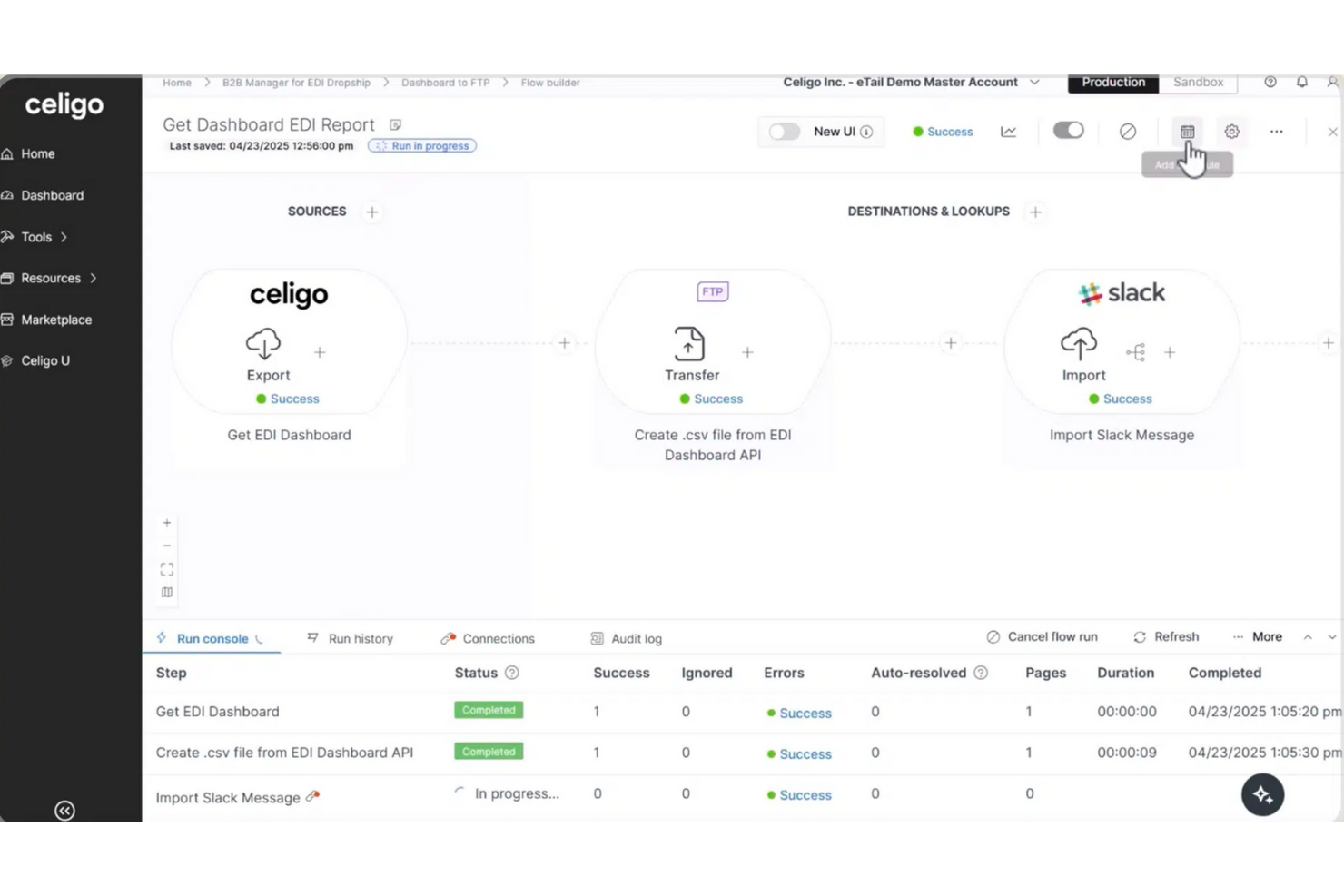Viewport: 1344px width, 896px height.
Task: Open flow settings gear icon
Action: (x=1232, y=132)
